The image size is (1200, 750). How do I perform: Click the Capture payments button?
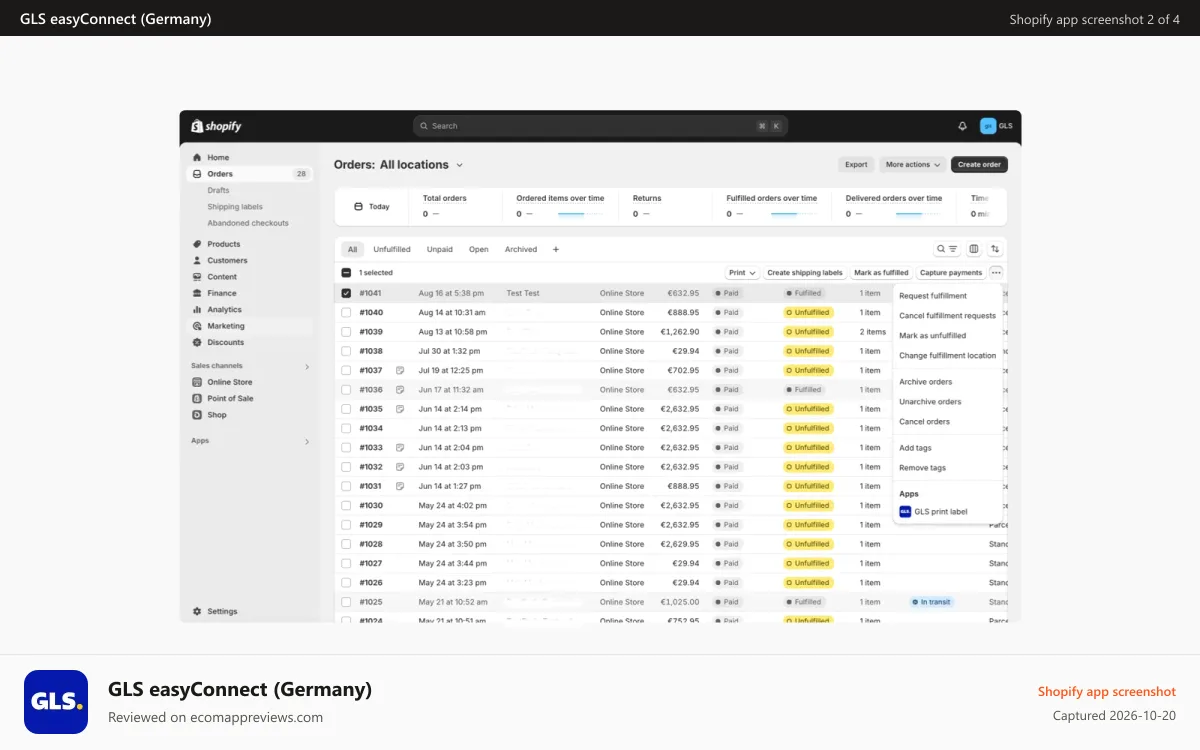point(951,272)
